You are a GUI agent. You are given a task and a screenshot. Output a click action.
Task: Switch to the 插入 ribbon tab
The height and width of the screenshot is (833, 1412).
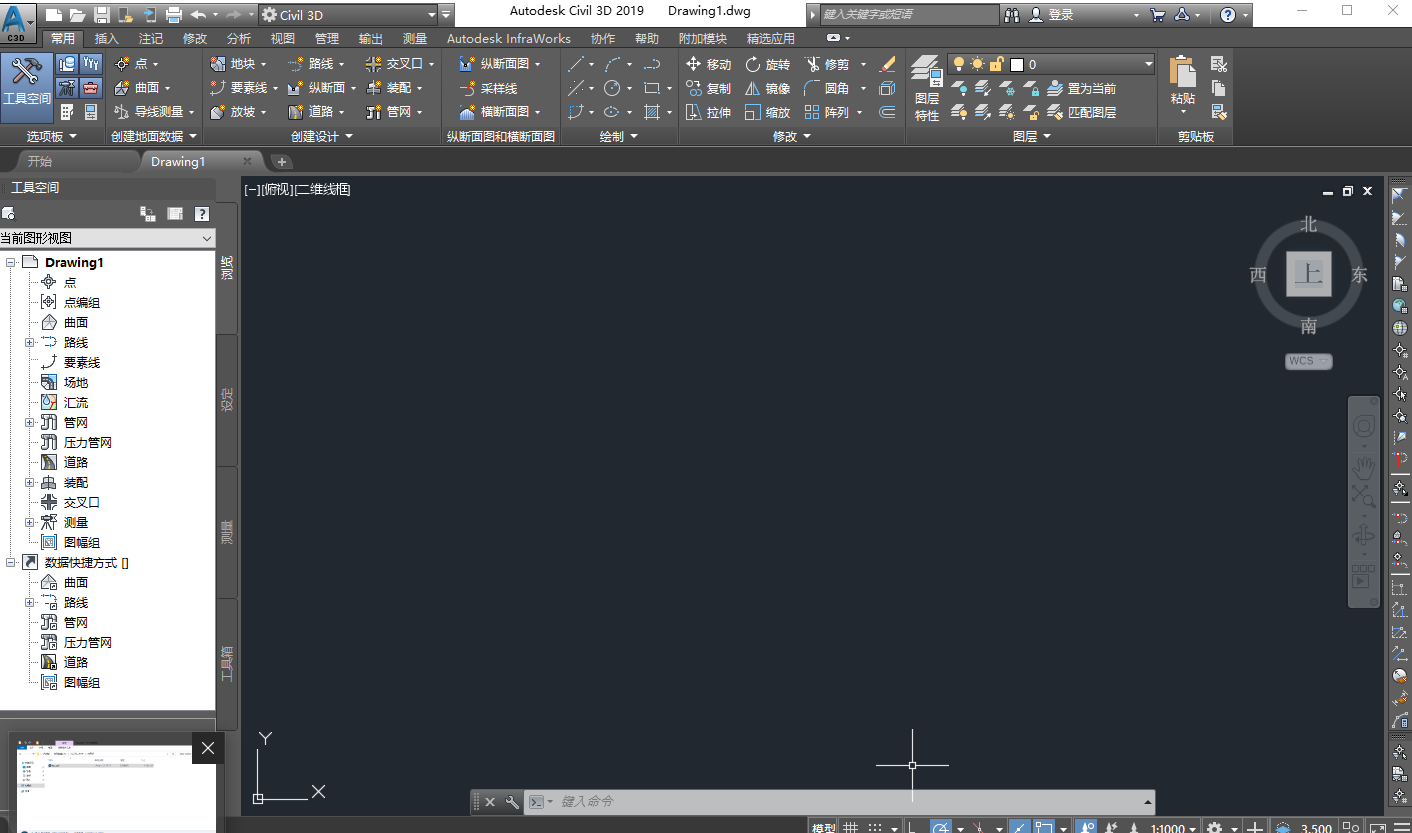click(x=107, y=38)
